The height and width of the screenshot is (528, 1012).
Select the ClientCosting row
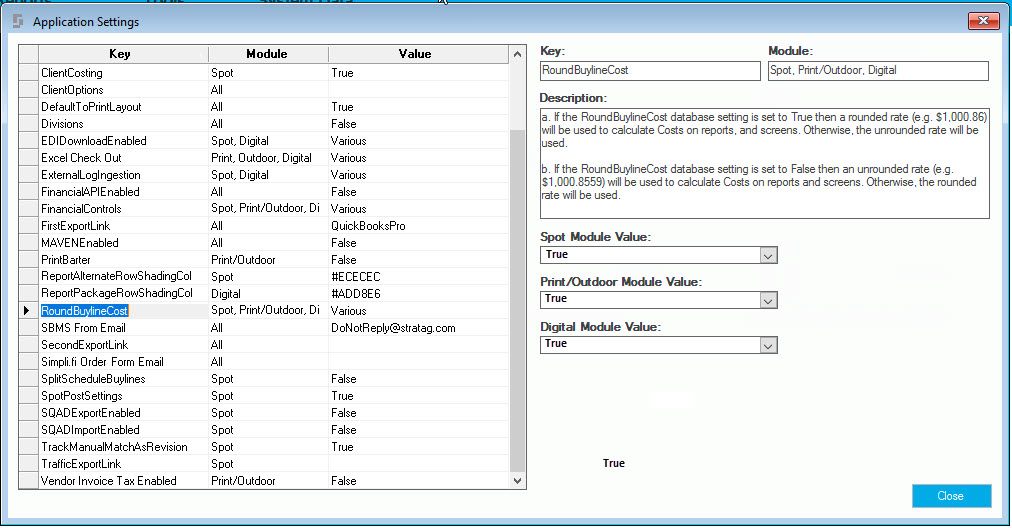pos(263,73)
